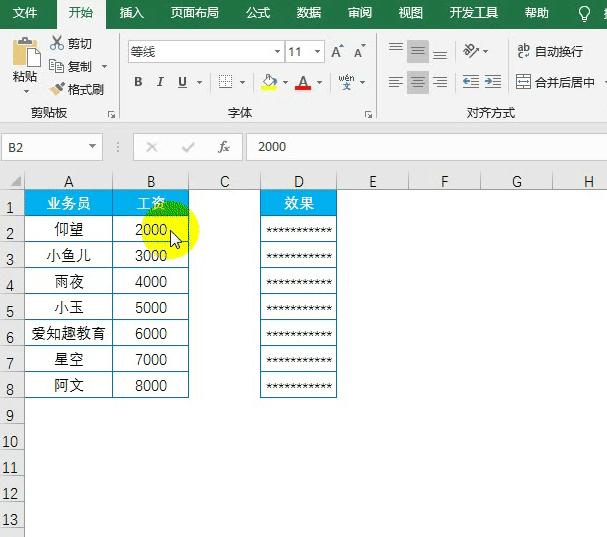Switch to the 页面布局 Page Layout tab
Viewport: 607px width, 537px height.
[x=195, y=13]
